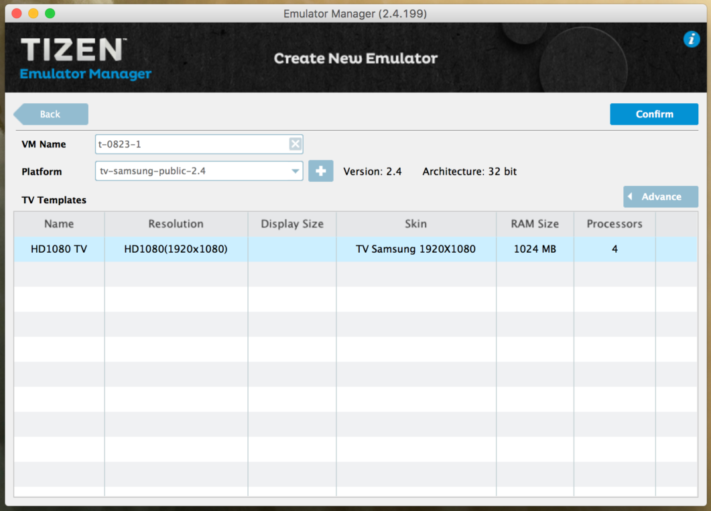Click the Tizen Emulator Manager logo
The height and width of the screenshot is (511, 711).
pyautogui.click(x=85, y=58)
